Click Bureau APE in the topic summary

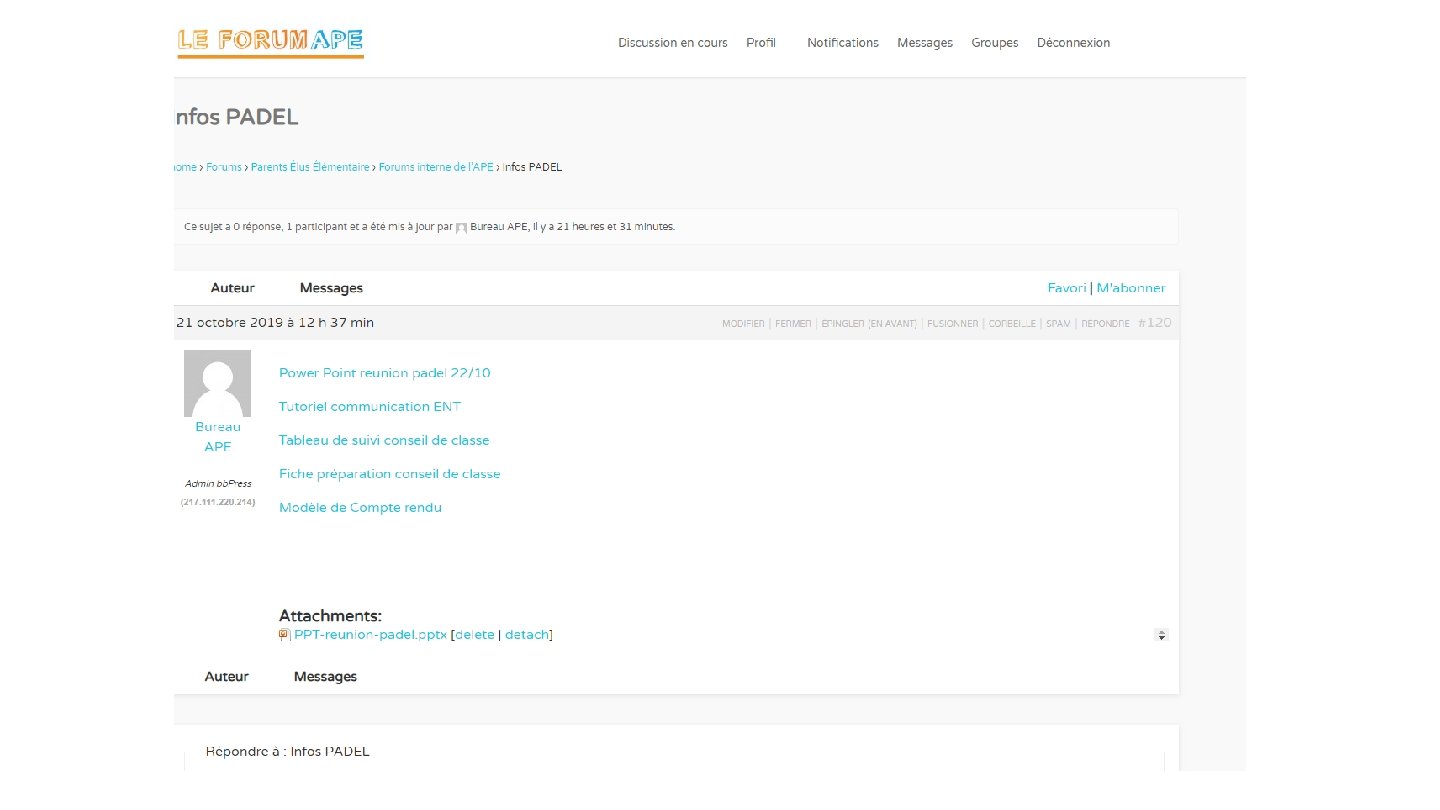[x=498, y=227]
